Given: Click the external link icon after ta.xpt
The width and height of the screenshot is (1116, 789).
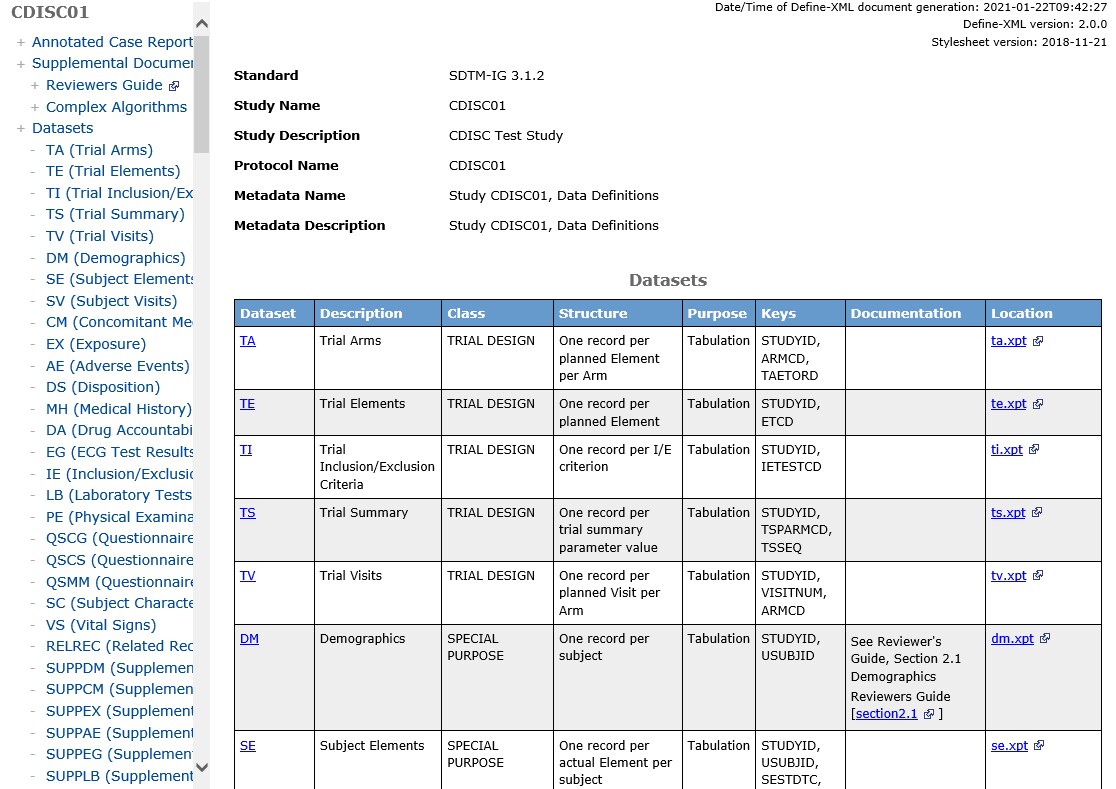Looking at the screenshot, I should pyautogui.click(x=1038, y=341).
